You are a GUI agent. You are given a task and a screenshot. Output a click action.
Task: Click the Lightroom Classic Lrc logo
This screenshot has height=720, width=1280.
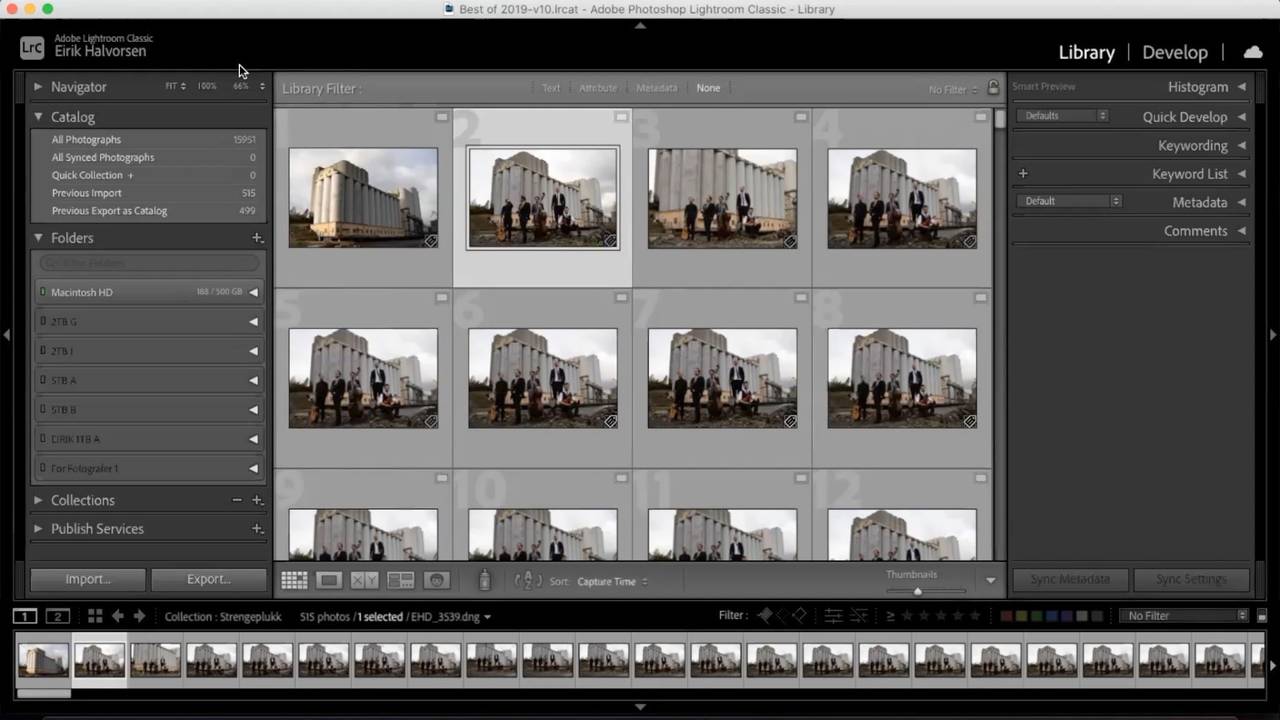coord(32,47)
